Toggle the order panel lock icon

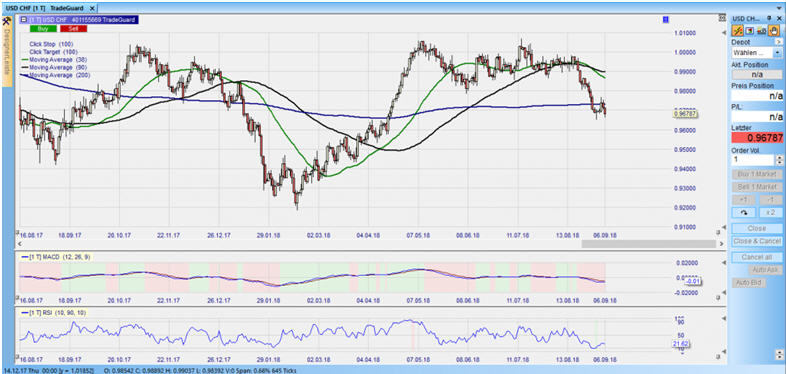[x=773, y=31]
